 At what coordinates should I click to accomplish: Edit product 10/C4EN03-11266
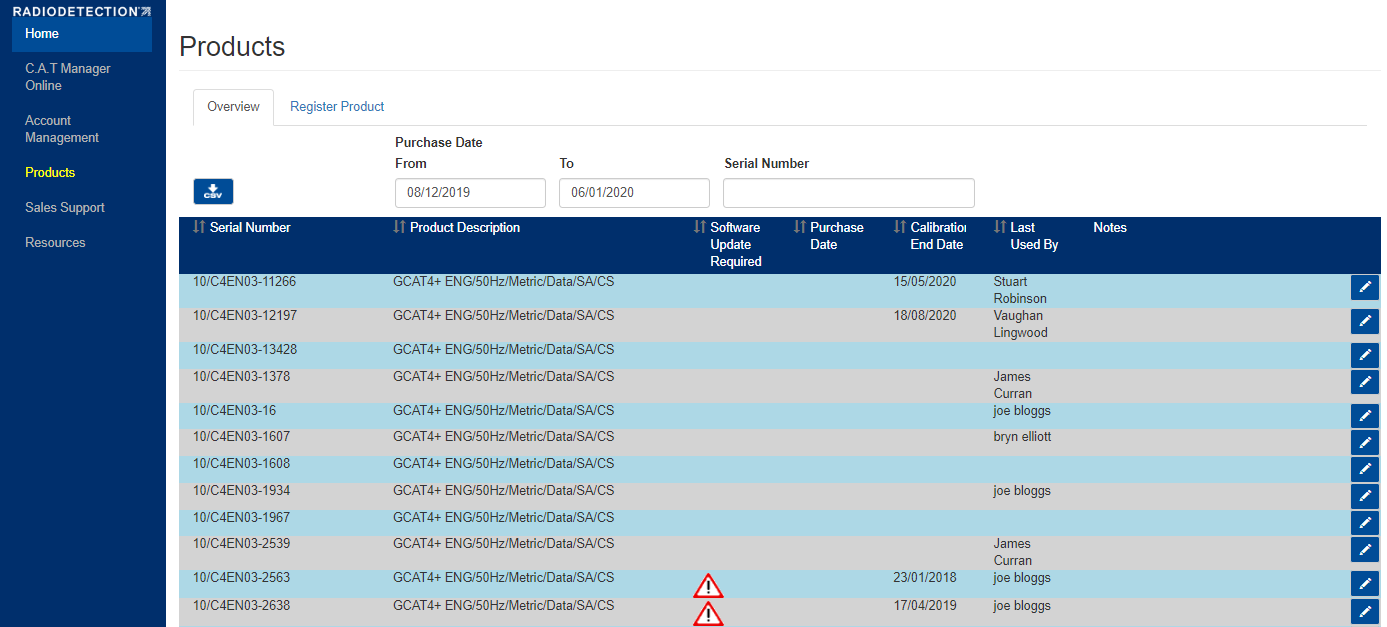(x=1364, y=288)
